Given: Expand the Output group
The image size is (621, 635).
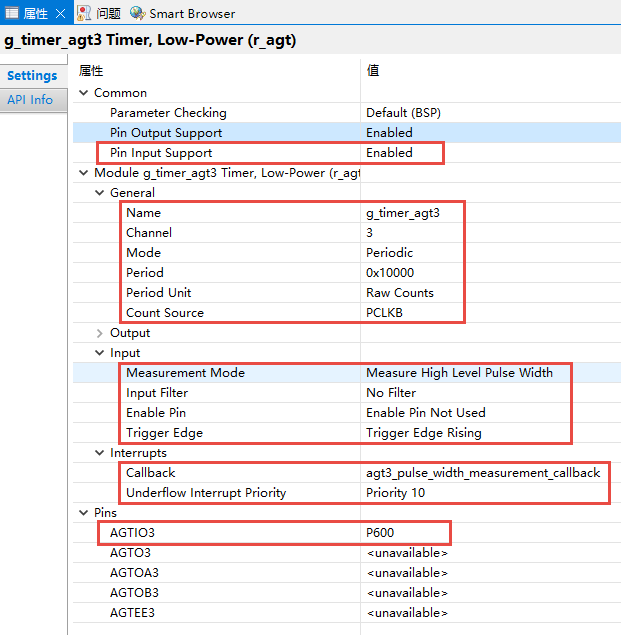Looking at the screenshot, I should pos(100,333).
